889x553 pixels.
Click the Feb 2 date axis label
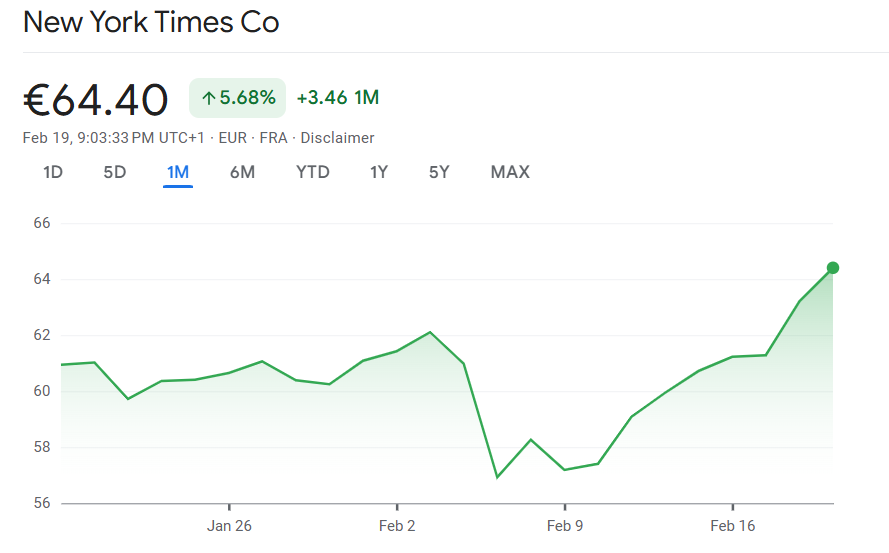[397, 526]
